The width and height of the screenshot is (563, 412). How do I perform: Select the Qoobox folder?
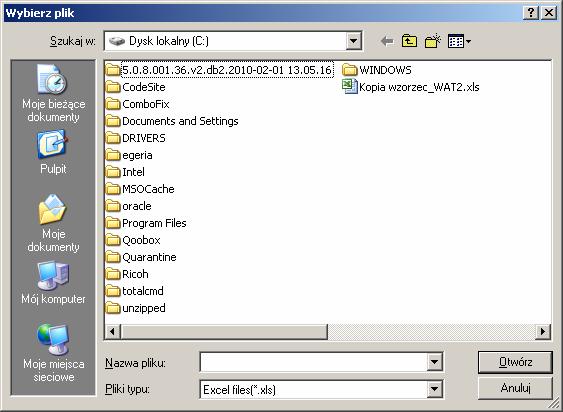pyautogui.click(x=134, y=240)
